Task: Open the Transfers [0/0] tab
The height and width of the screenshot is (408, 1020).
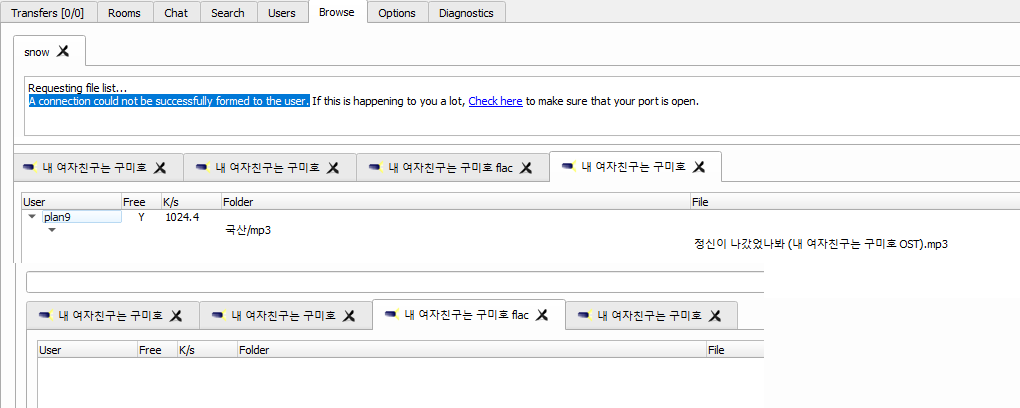Action: pyautogui.click(x=48, y=12)
